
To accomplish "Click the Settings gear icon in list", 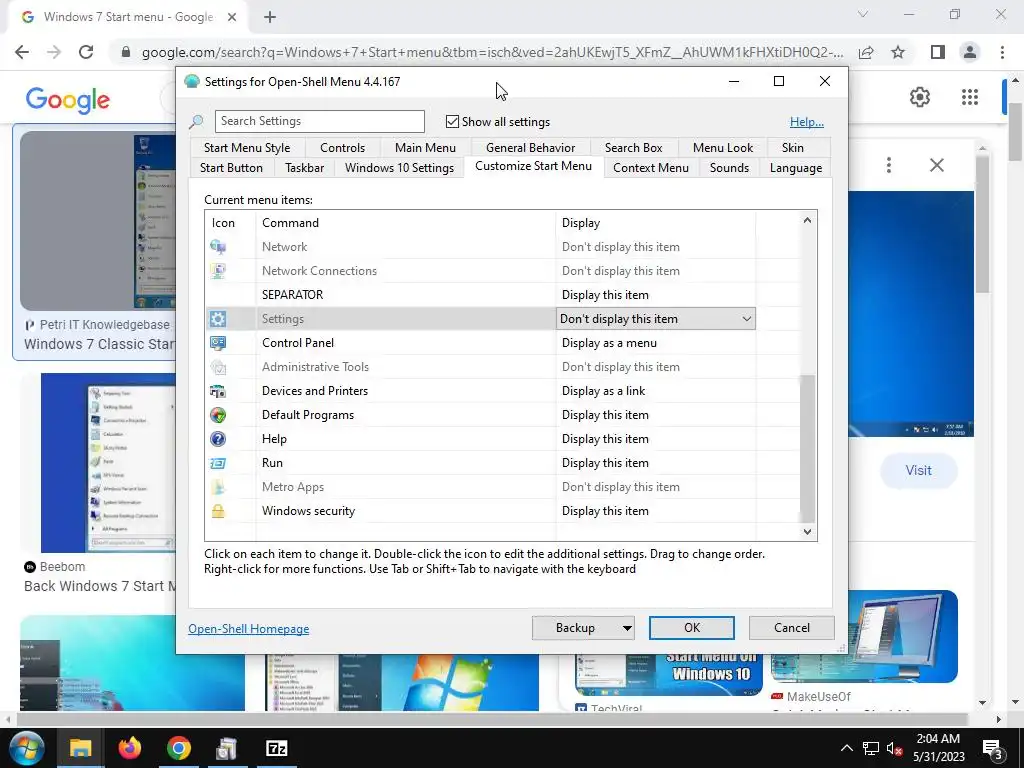I will click(218, 319).
